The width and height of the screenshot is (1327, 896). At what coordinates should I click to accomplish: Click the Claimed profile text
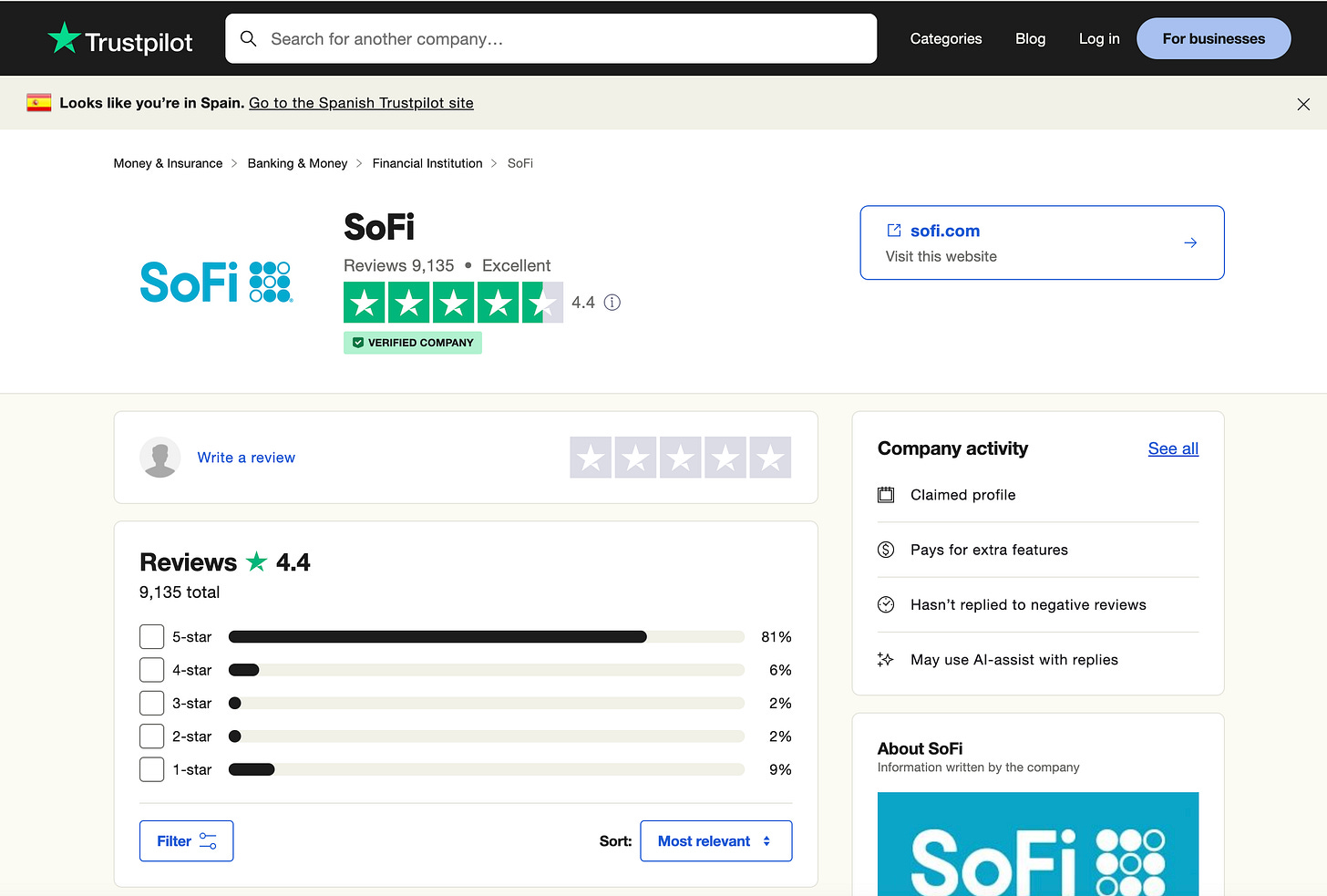[x=962, y=495]
